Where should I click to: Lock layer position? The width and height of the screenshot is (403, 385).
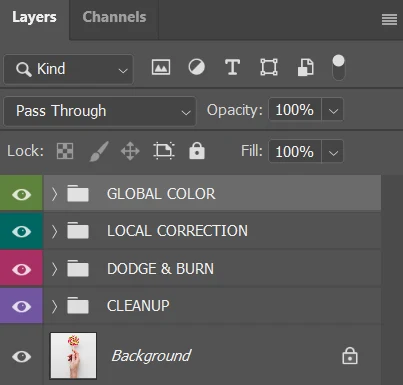130,151
